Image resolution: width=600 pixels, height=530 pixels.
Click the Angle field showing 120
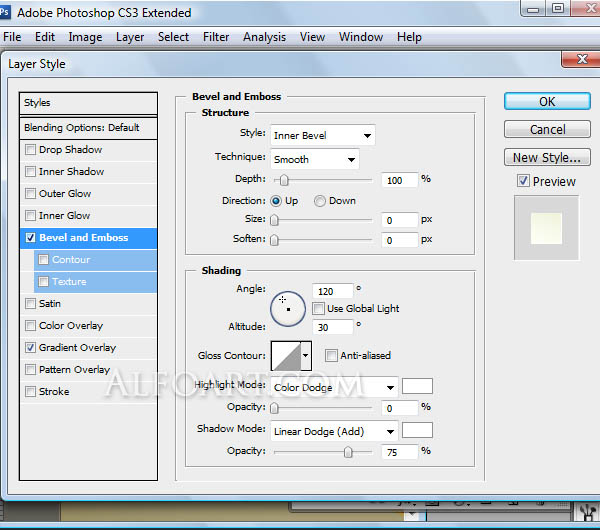click(x=332, y=291)
